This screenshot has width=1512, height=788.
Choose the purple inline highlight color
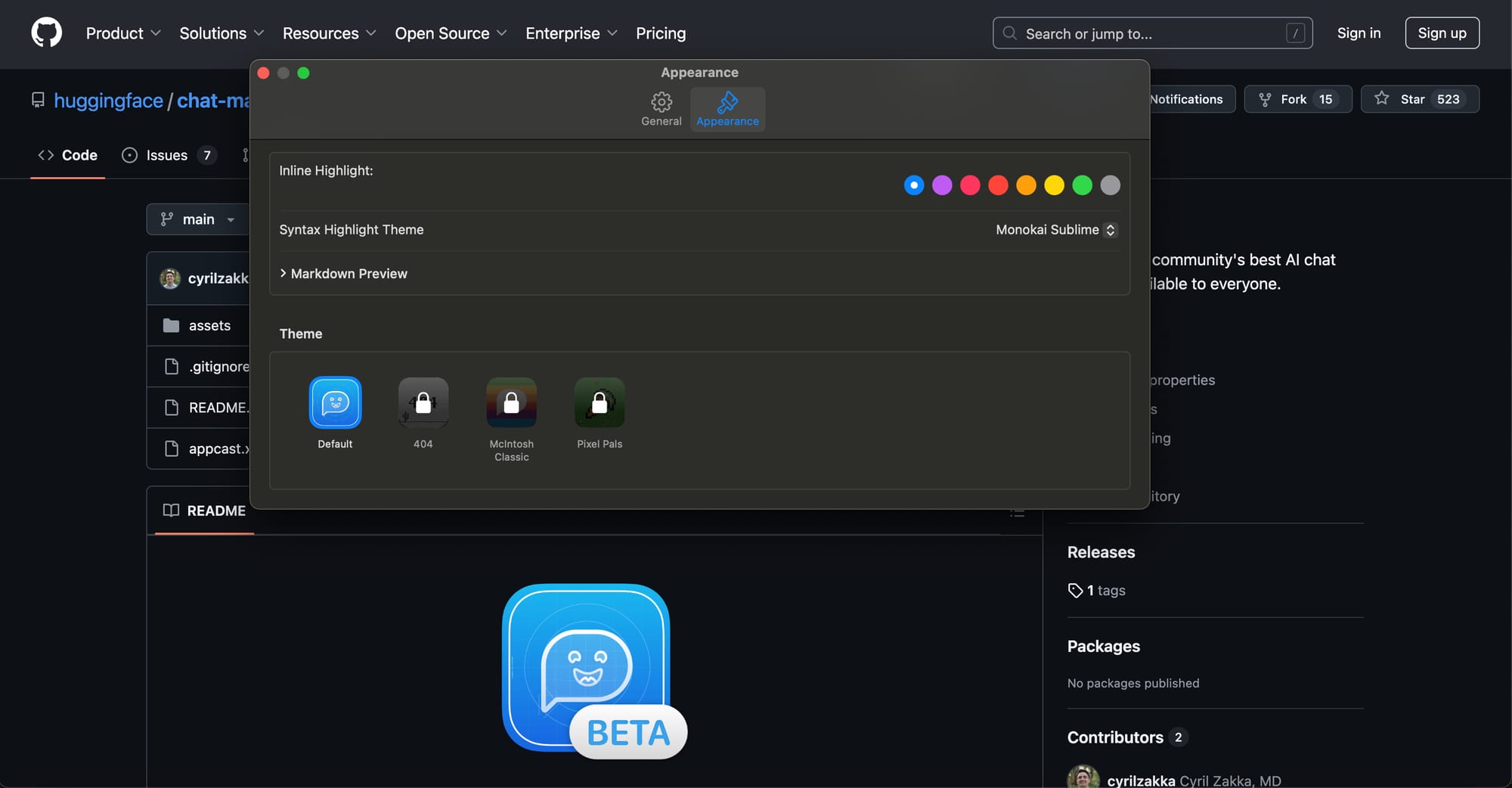coord(942,185)
